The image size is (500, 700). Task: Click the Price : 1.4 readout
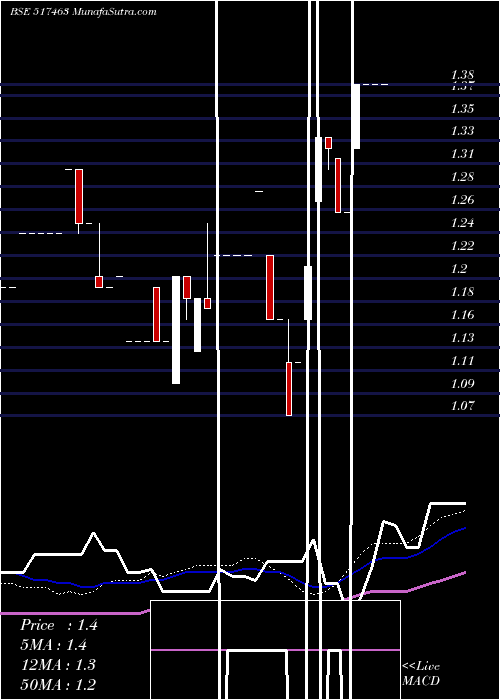(58, 625)
